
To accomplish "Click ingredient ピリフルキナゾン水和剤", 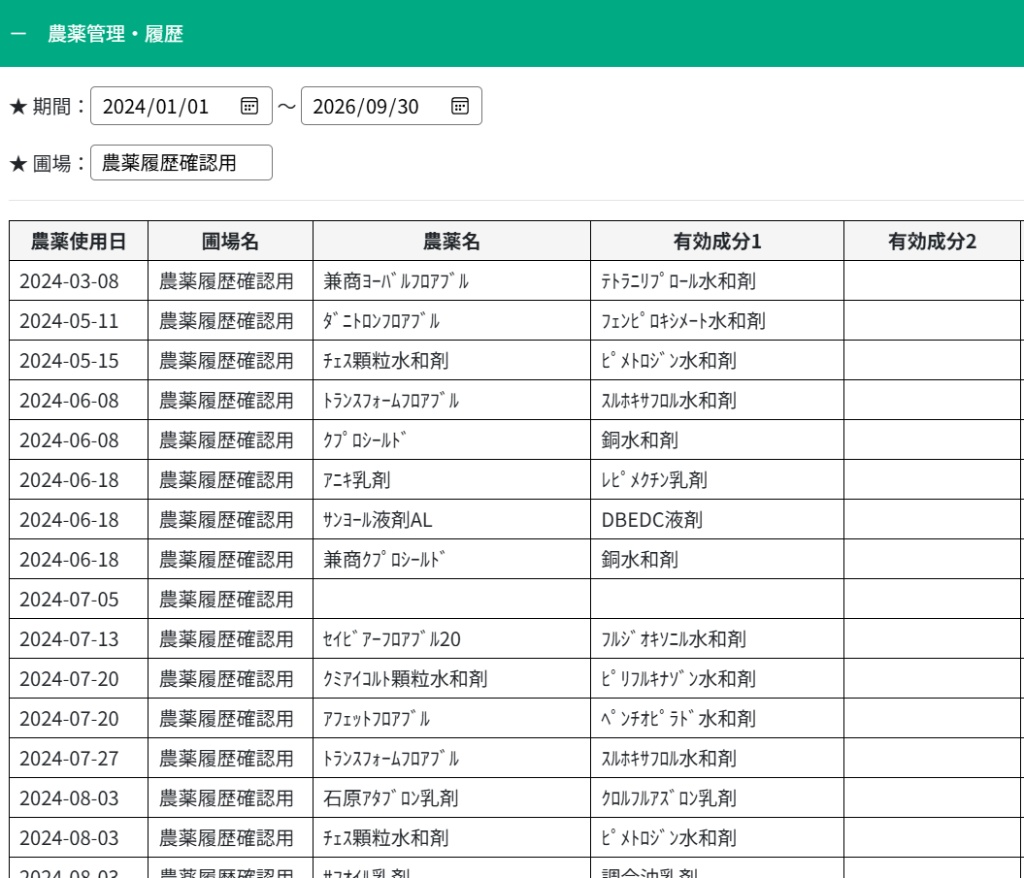I will tap(679, 679).
